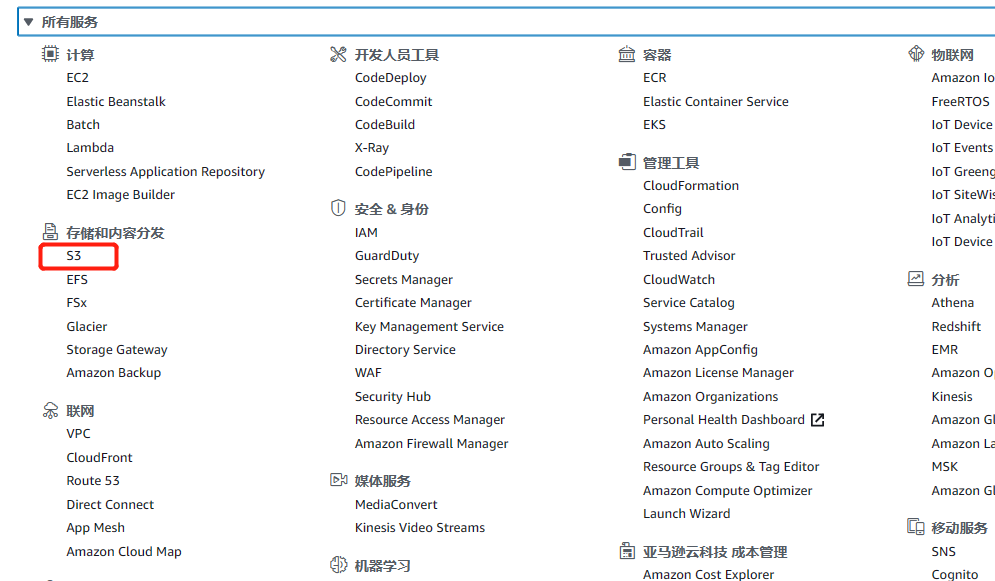This screenshot has height=581, width=995.
Task: Open Personal Health Dashboard external link icon
Action: point(817,420)
